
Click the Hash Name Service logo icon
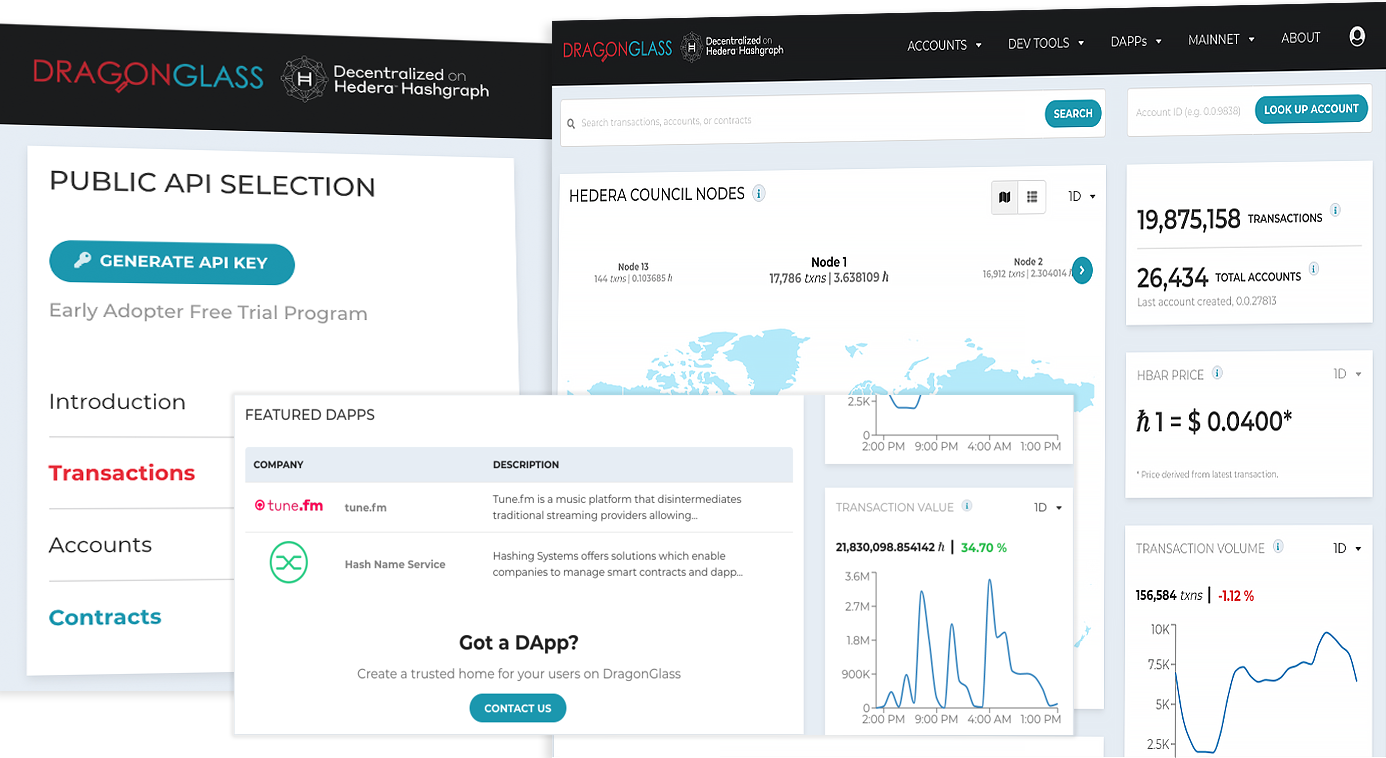(x=289, y=563)
